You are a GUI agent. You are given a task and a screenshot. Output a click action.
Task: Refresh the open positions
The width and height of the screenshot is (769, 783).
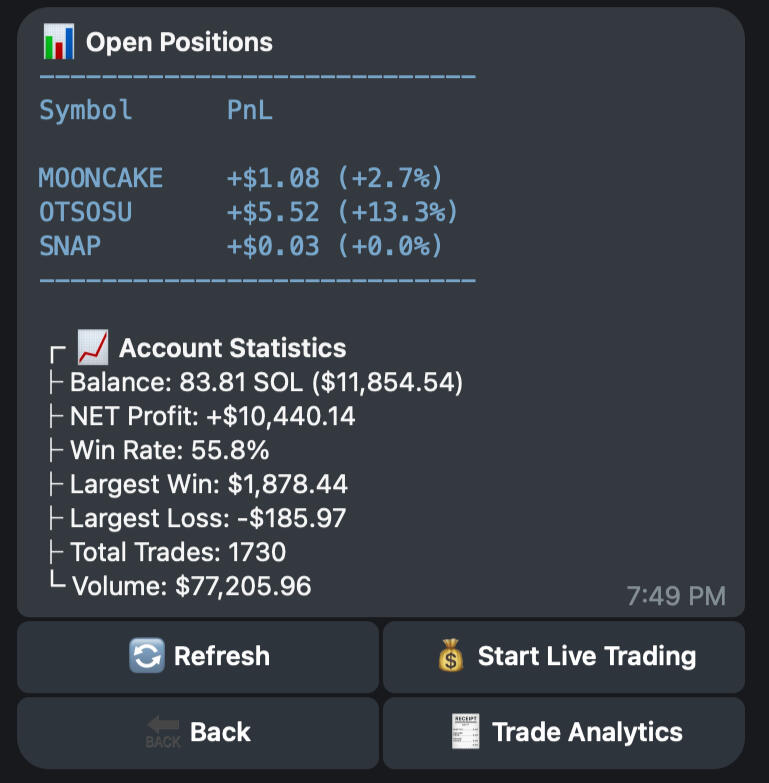pos(198,657)
